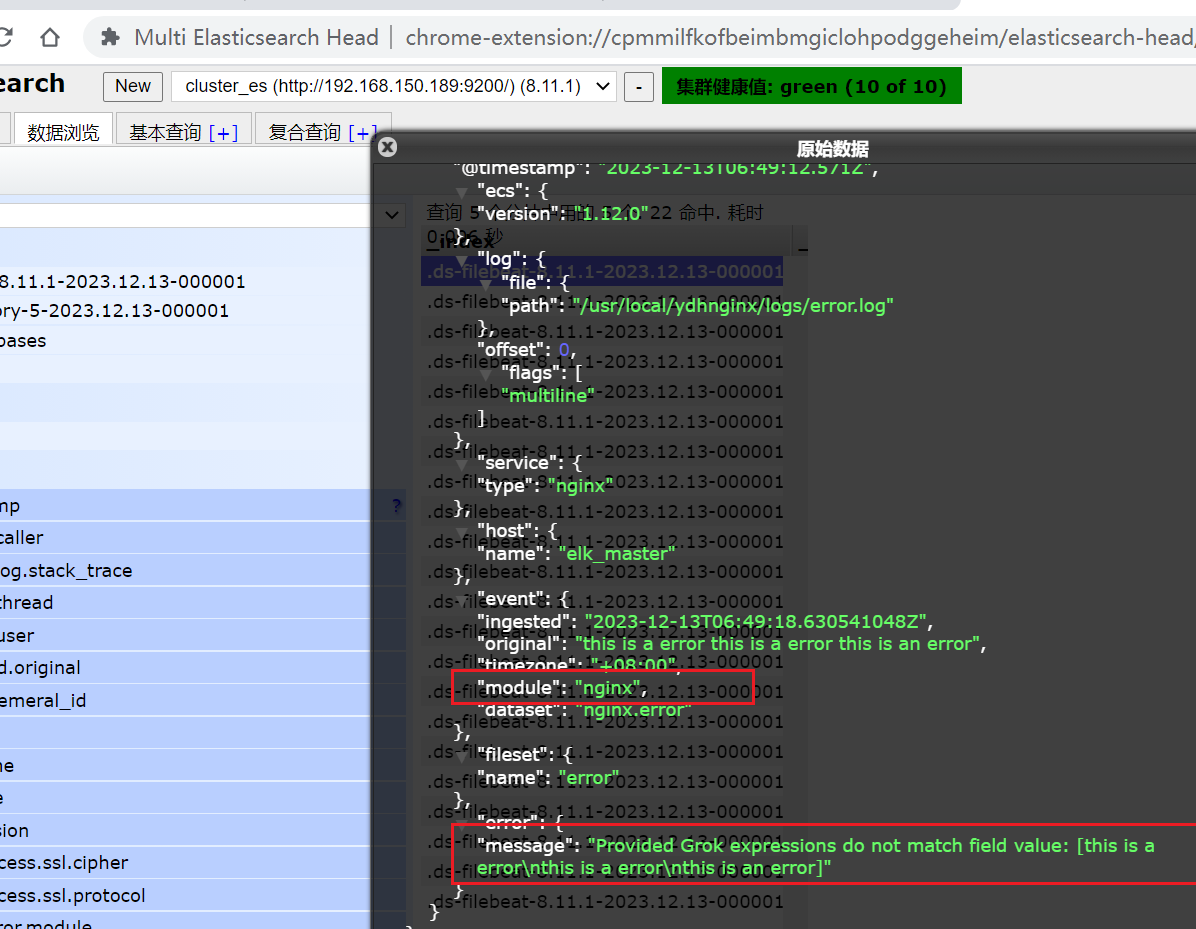Click the extension puzzle-piece icon
The image size is (1196, 929).
coord(110,37)
